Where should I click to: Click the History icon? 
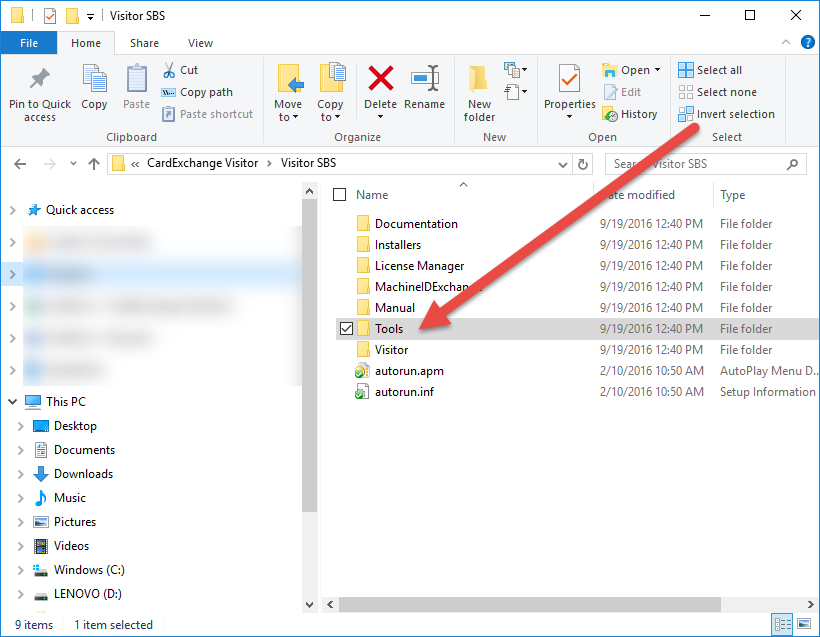pyautogui.click(x=610, y=114)
